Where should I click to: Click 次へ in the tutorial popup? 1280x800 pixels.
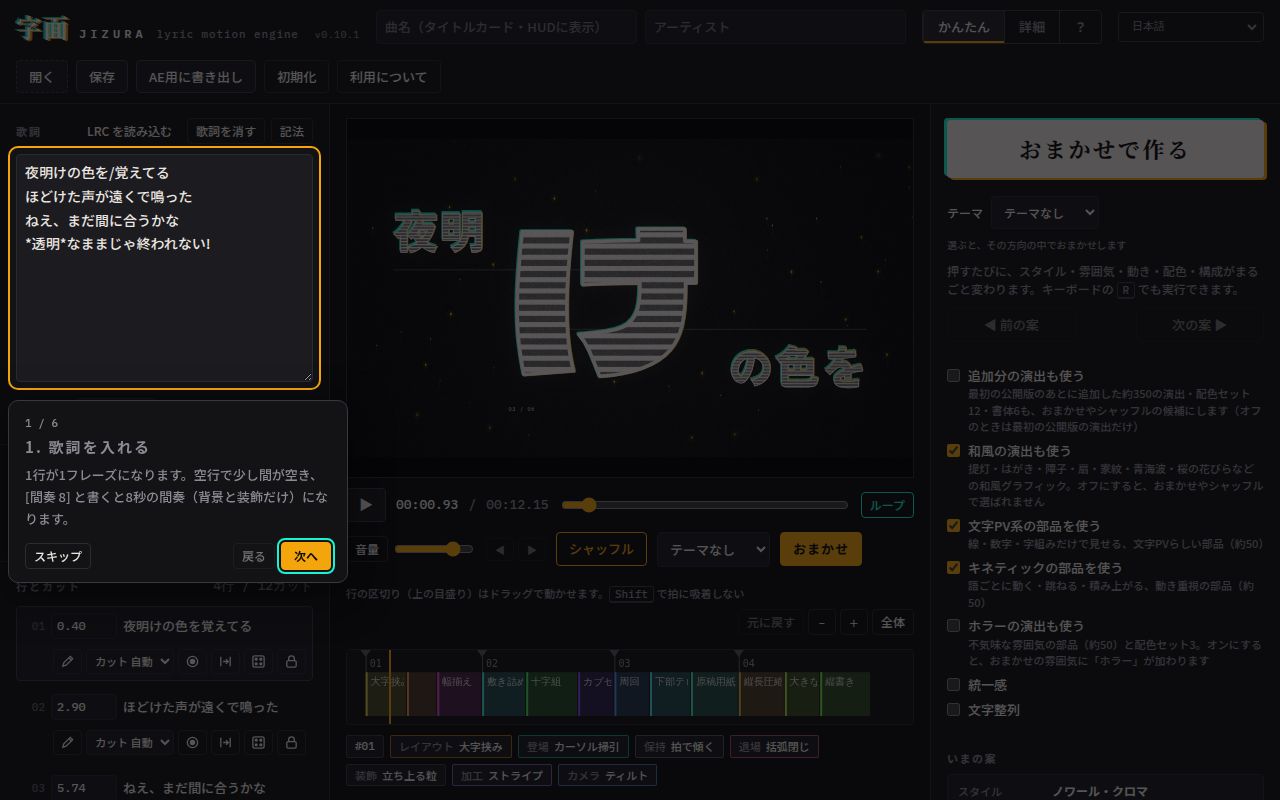pyautogui.click(x=306, y=556)
